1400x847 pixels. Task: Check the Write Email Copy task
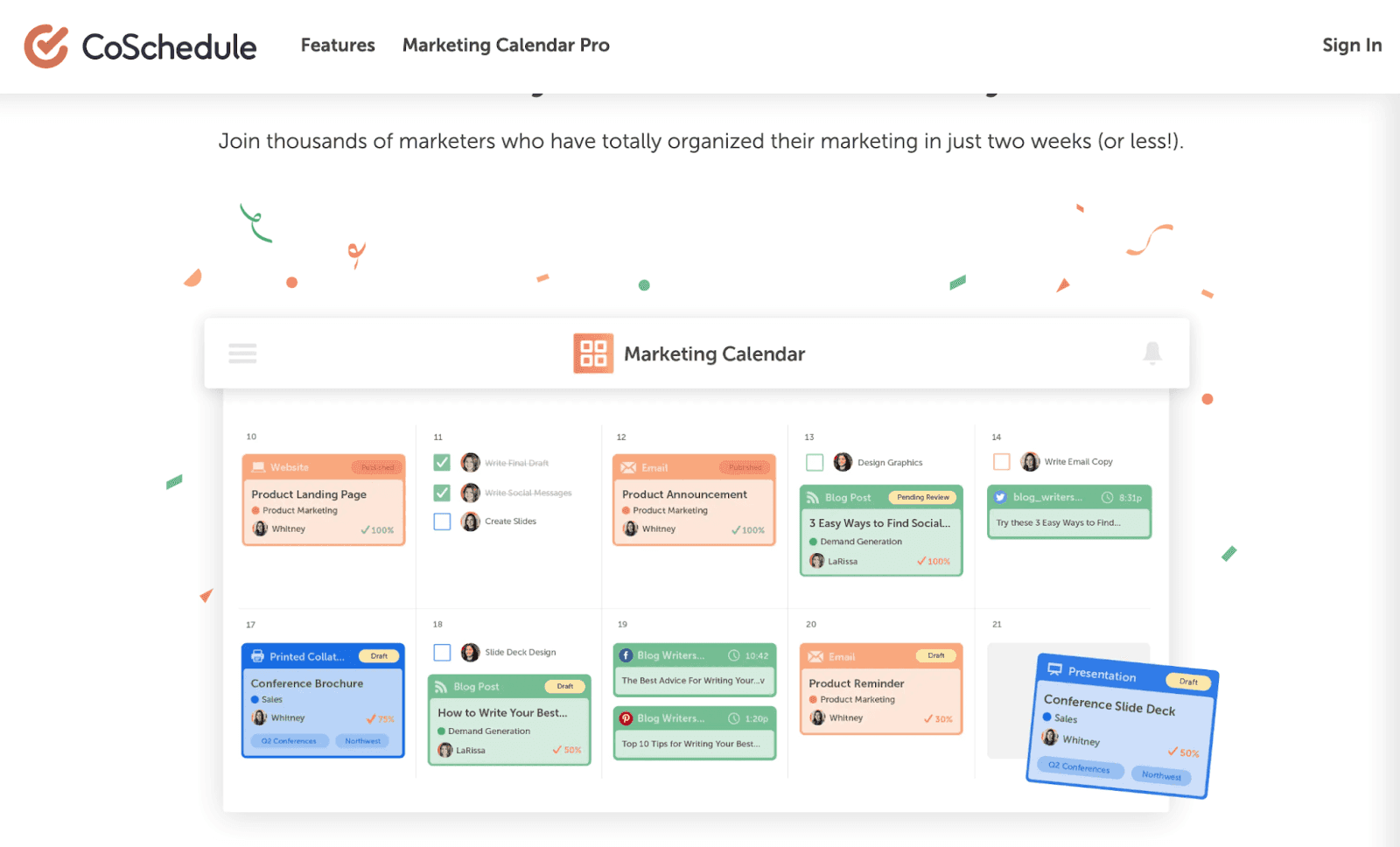pyautogui.click(x=1002, y=461)
